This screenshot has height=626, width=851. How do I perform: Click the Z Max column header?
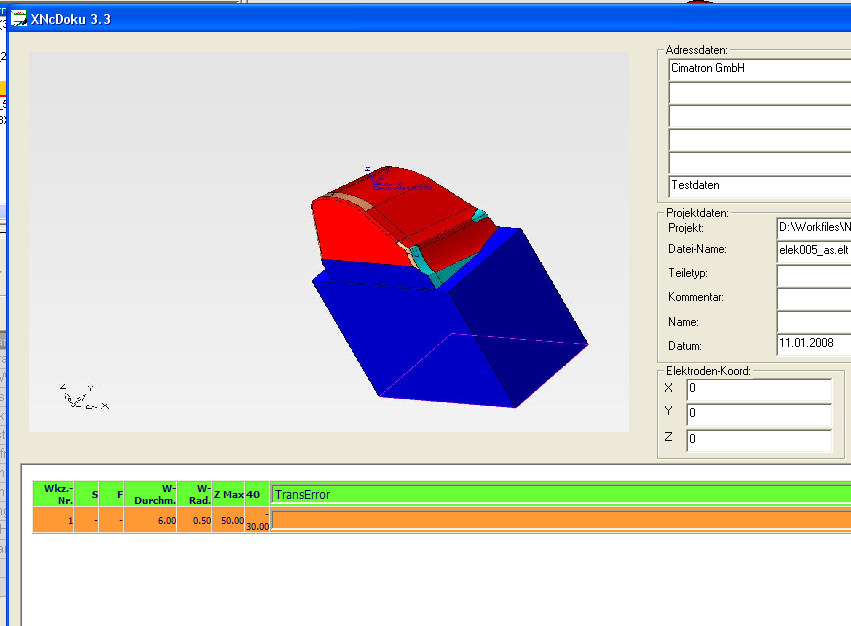pos(228,494)
